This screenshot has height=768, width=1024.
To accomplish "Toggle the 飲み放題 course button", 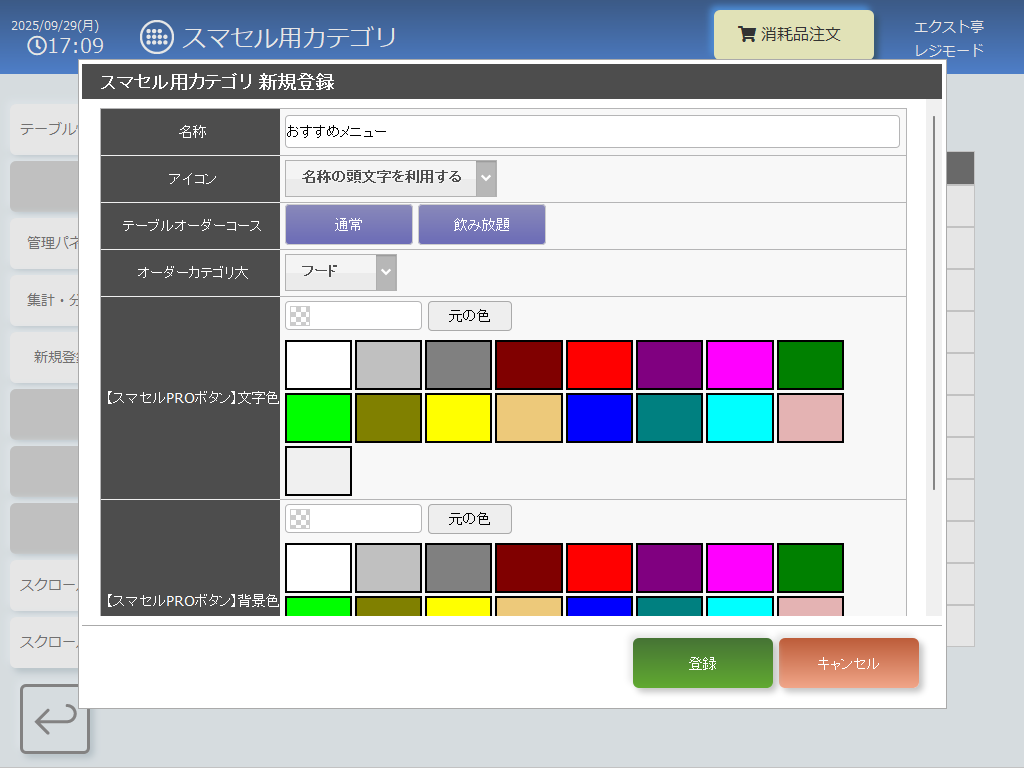I will pyautogui.click(x=481, y=225).
